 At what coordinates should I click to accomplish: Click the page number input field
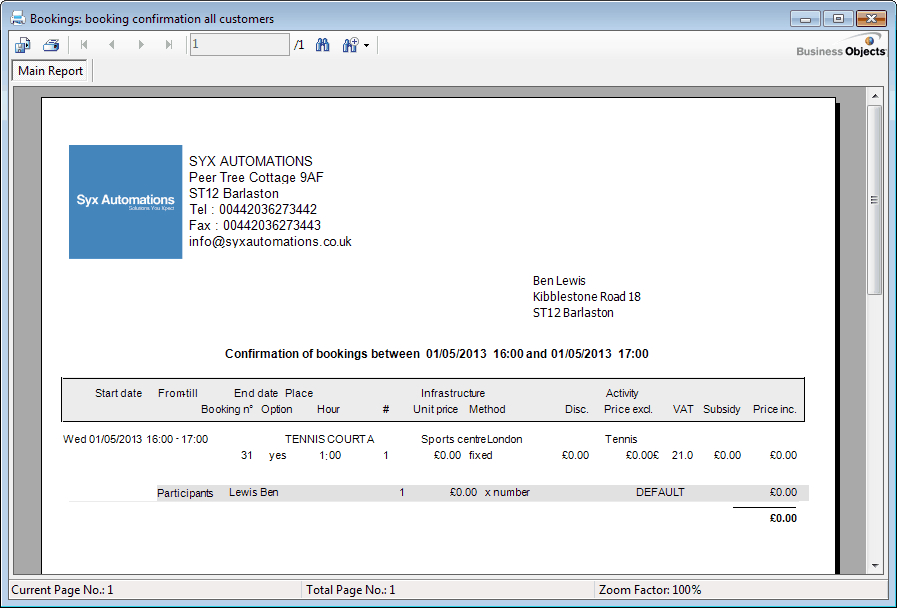click(239, 45)
